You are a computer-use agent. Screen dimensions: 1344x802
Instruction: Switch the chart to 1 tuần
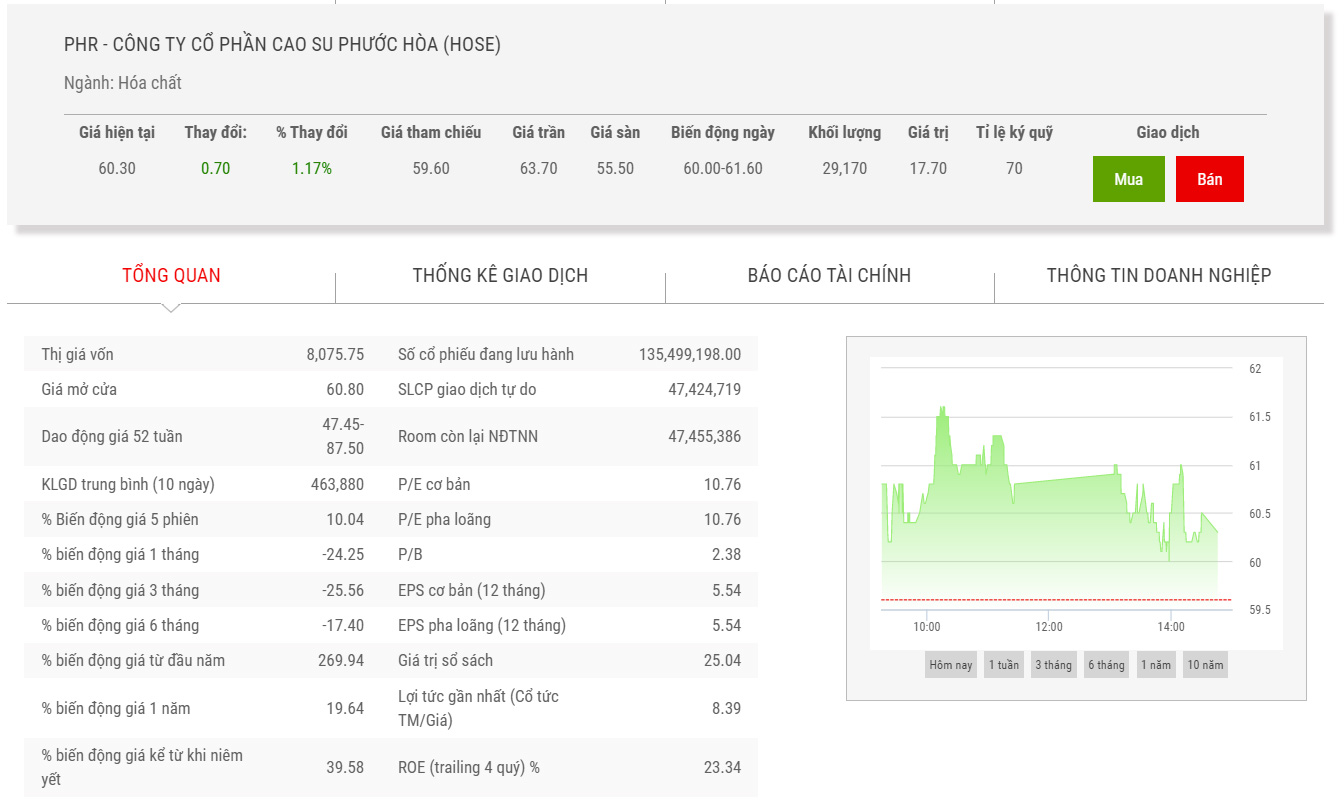tap(1003, 665)
